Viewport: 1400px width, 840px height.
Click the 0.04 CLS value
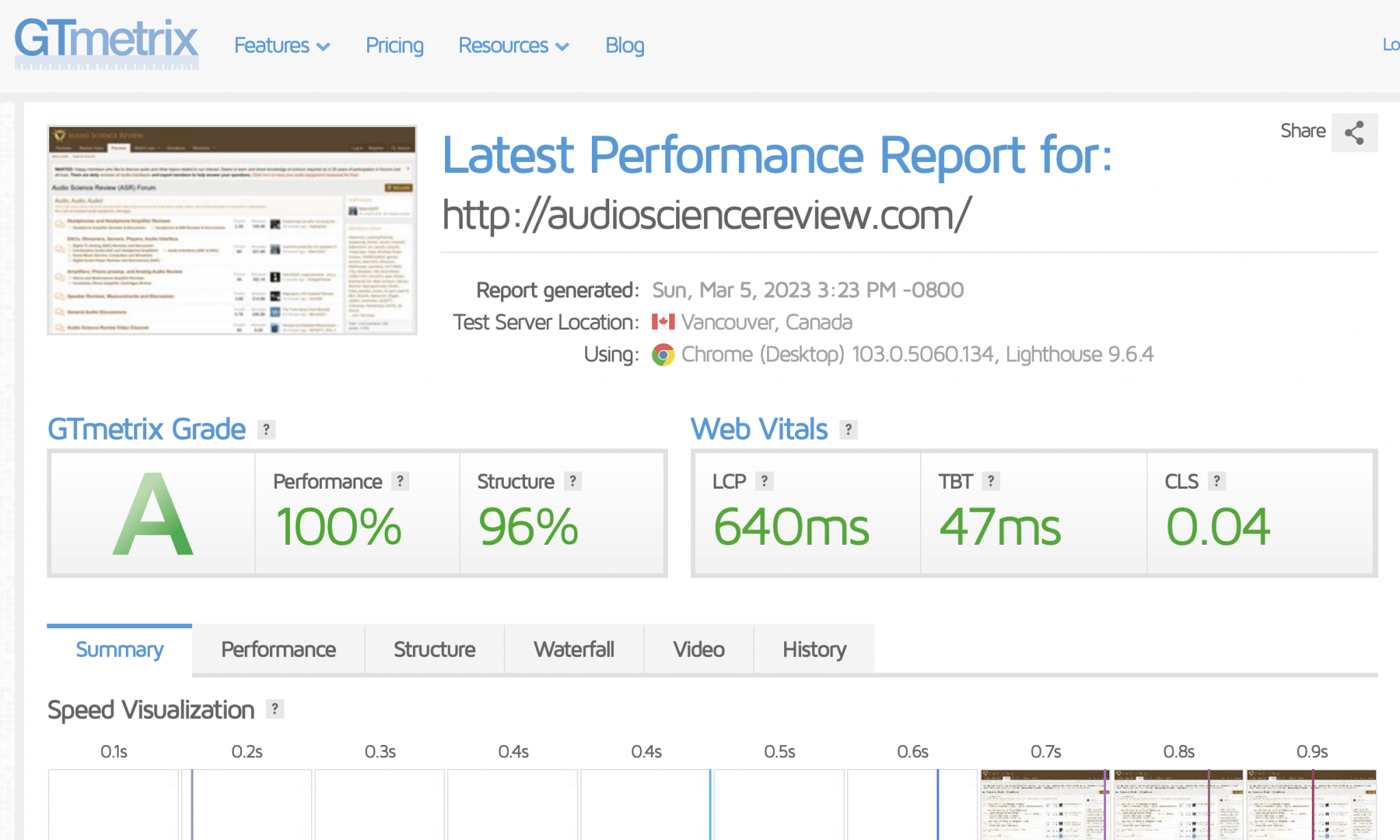(x=1218, y=527)
